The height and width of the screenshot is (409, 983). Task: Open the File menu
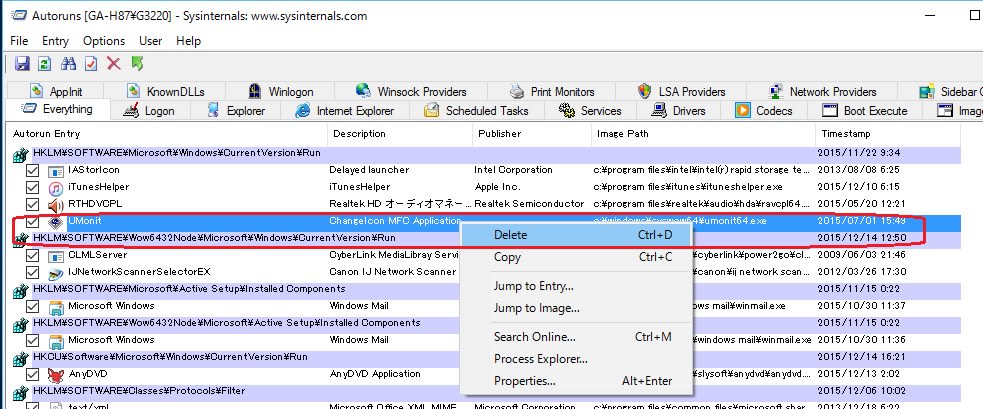(x=19, y=41)
